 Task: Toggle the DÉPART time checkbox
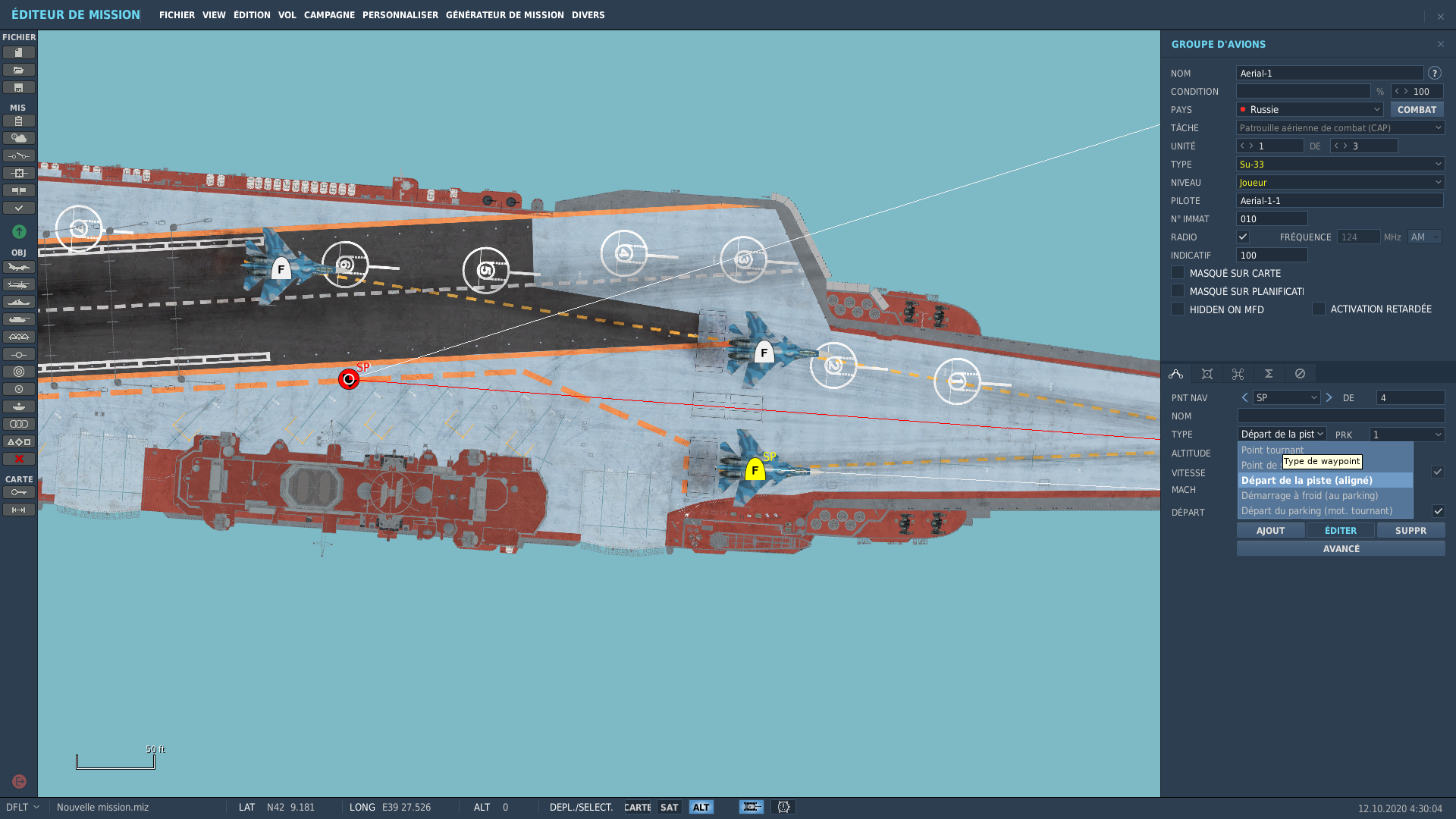coord(1438,511)
